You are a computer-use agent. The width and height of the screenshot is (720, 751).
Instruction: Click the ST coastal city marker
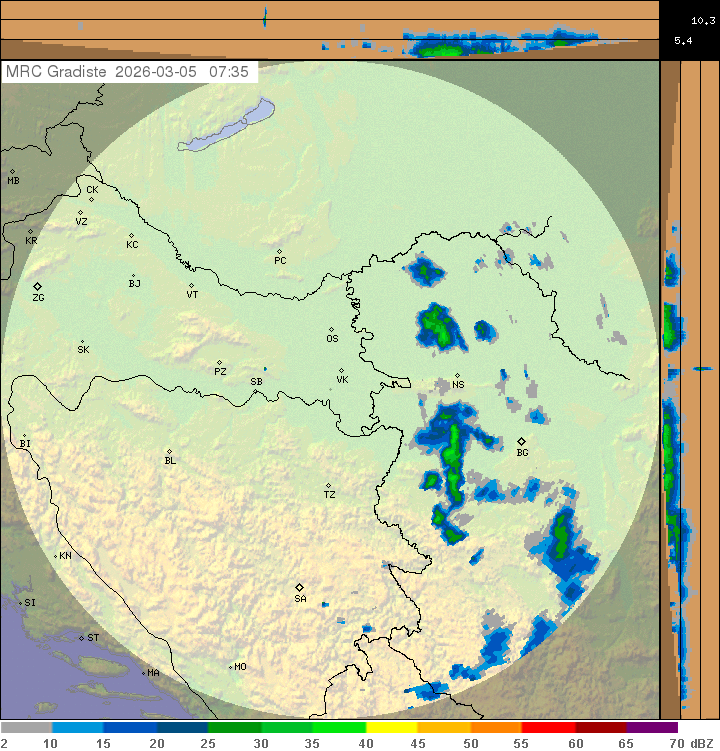click(x=82, y=637)
